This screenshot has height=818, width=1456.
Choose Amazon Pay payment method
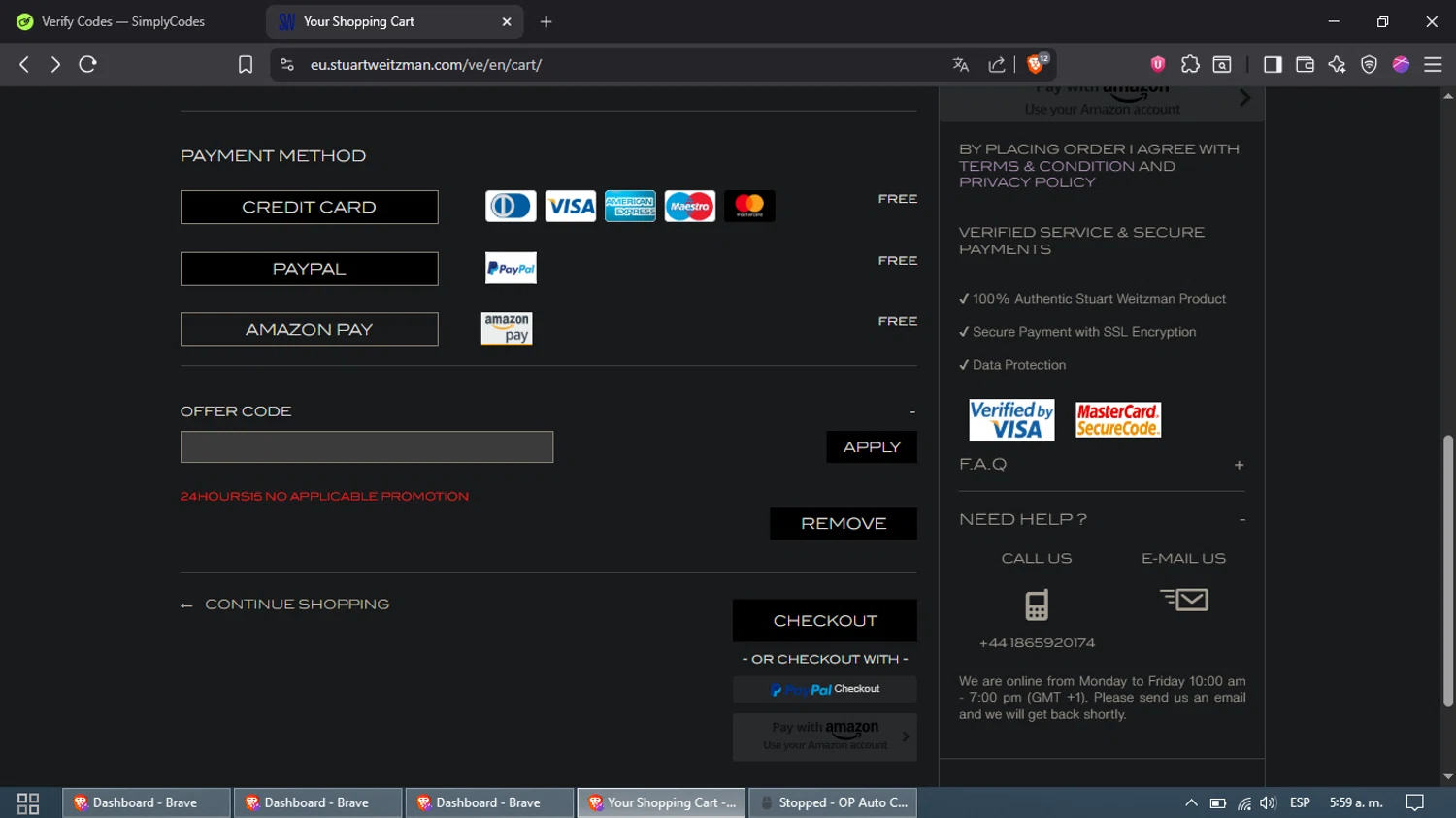point(310,330)
